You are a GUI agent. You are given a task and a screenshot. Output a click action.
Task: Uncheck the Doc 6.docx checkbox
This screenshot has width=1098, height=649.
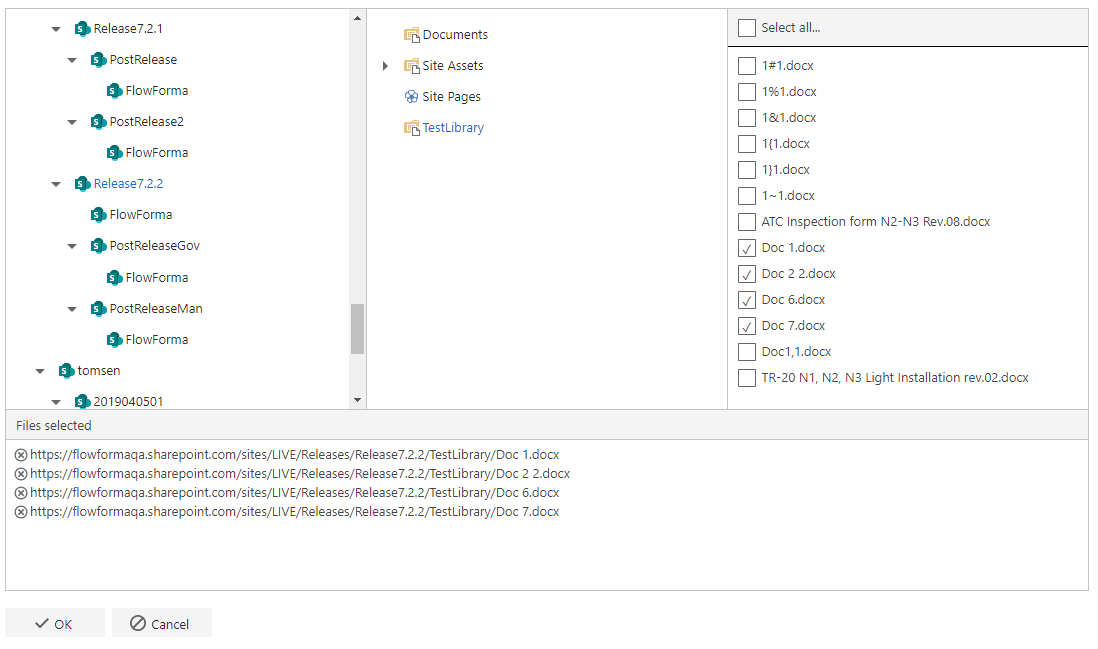coord(747,300)
